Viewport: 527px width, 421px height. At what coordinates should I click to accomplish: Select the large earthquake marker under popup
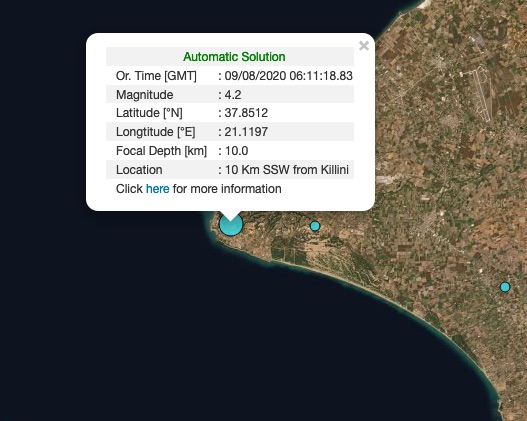pos(231,224)
